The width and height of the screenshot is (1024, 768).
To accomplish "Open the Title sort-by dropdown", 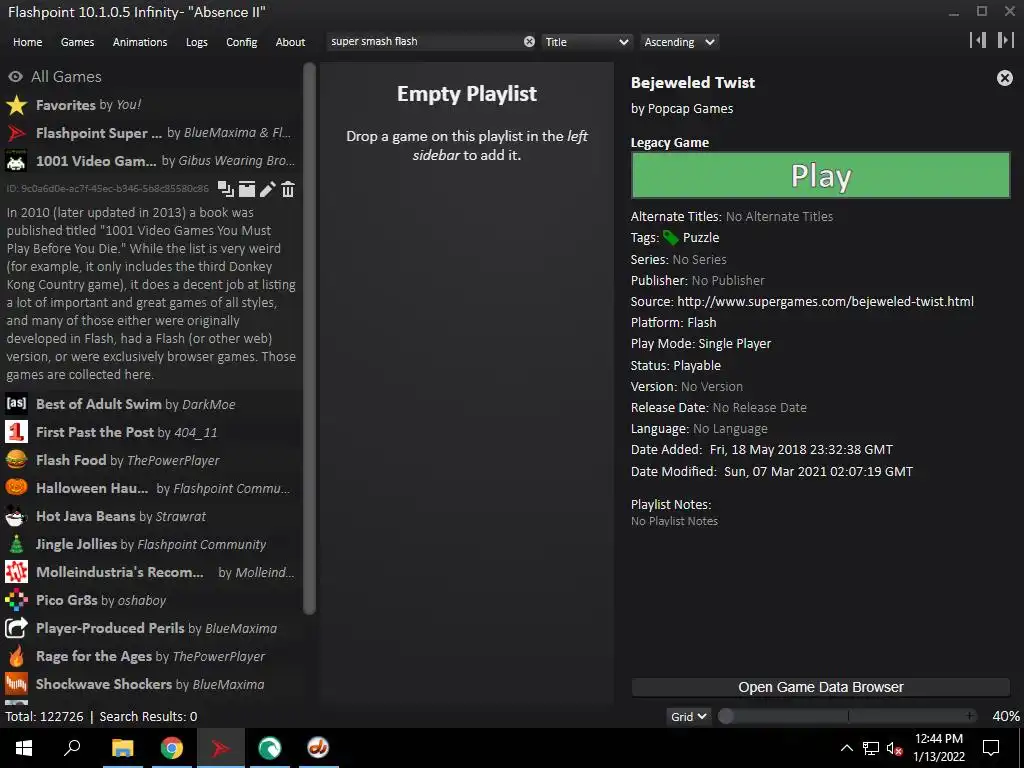I will pos(586,42).
